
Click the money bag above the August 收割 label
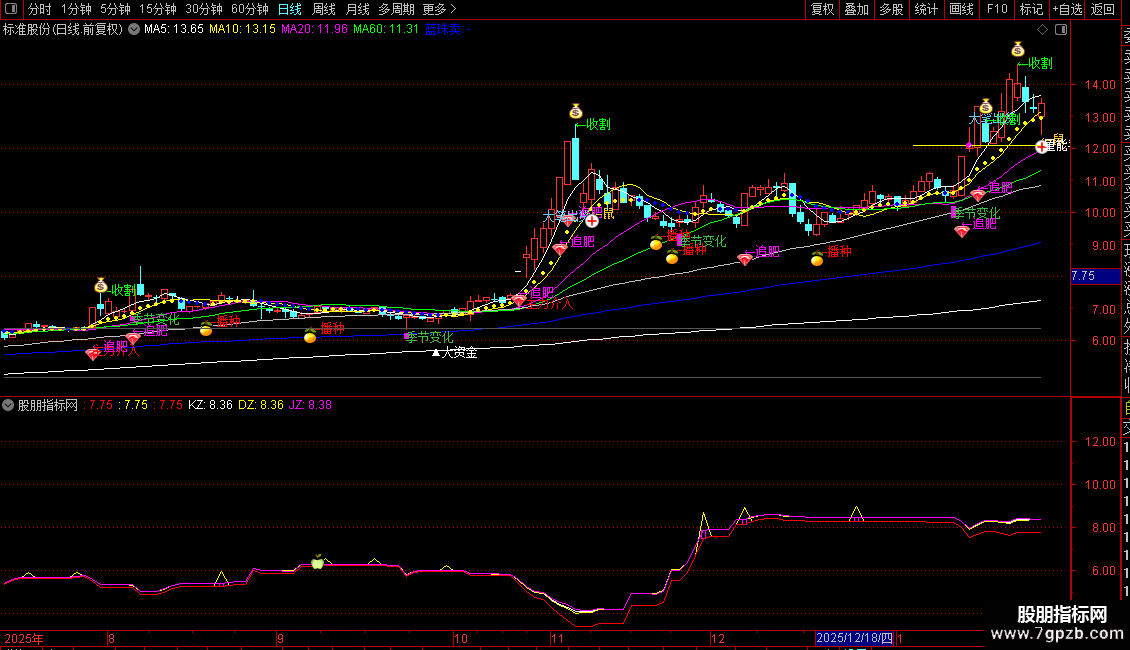pos(101,285)
